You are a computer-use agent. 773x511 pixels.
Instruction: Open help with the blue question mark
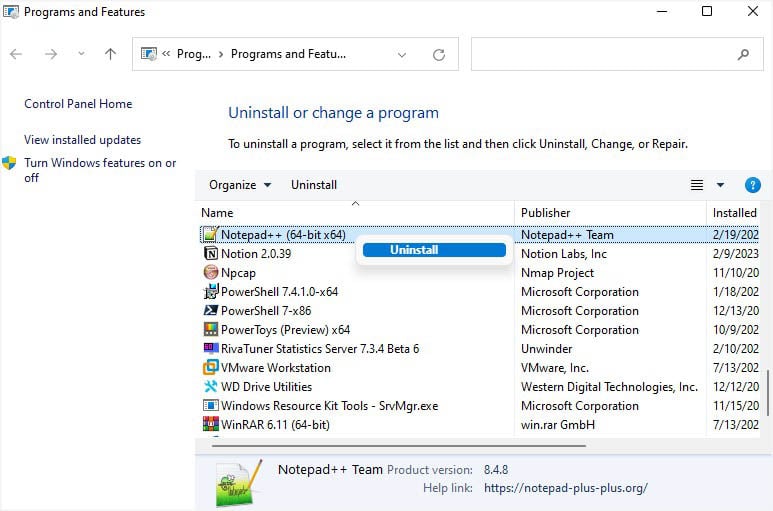[x=752, y=185]
